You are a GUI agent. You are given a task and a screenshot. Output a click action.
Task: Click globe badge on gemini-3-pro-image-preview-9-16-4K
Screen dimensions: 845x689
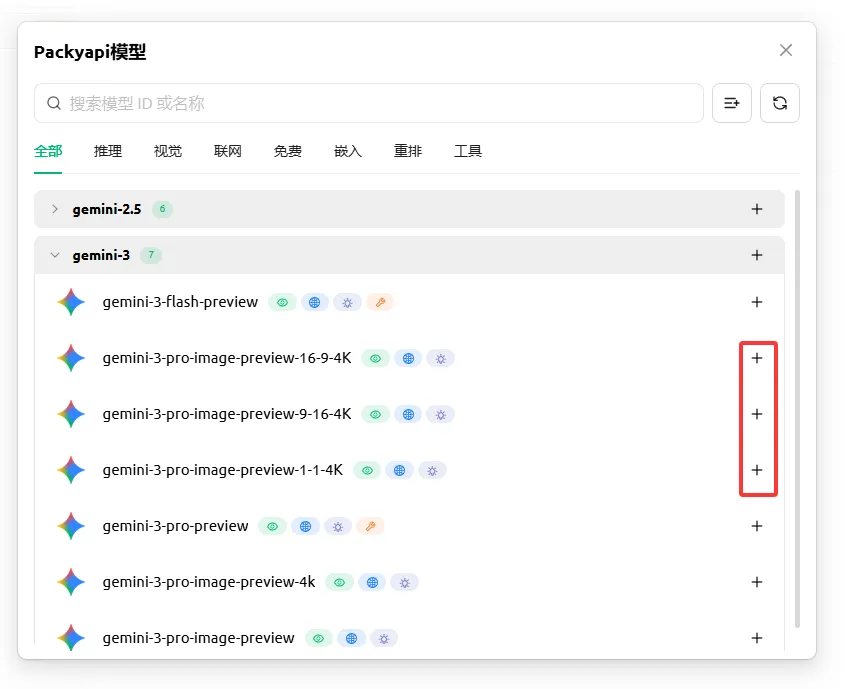408,415
